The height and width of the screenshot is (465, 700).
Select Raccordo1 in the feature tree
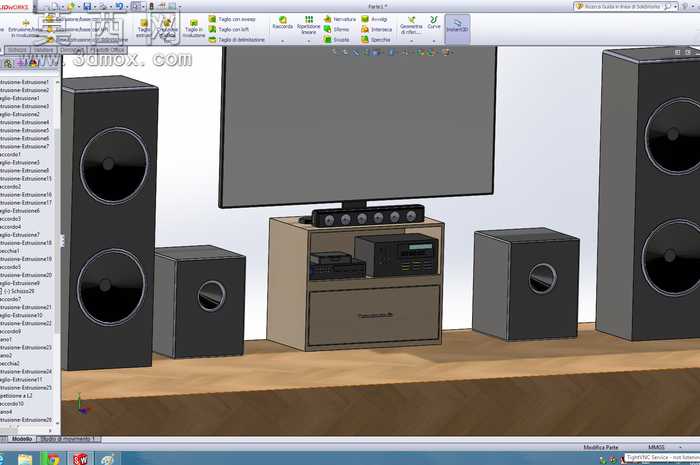pyautogui.click(x=11, y=154)
